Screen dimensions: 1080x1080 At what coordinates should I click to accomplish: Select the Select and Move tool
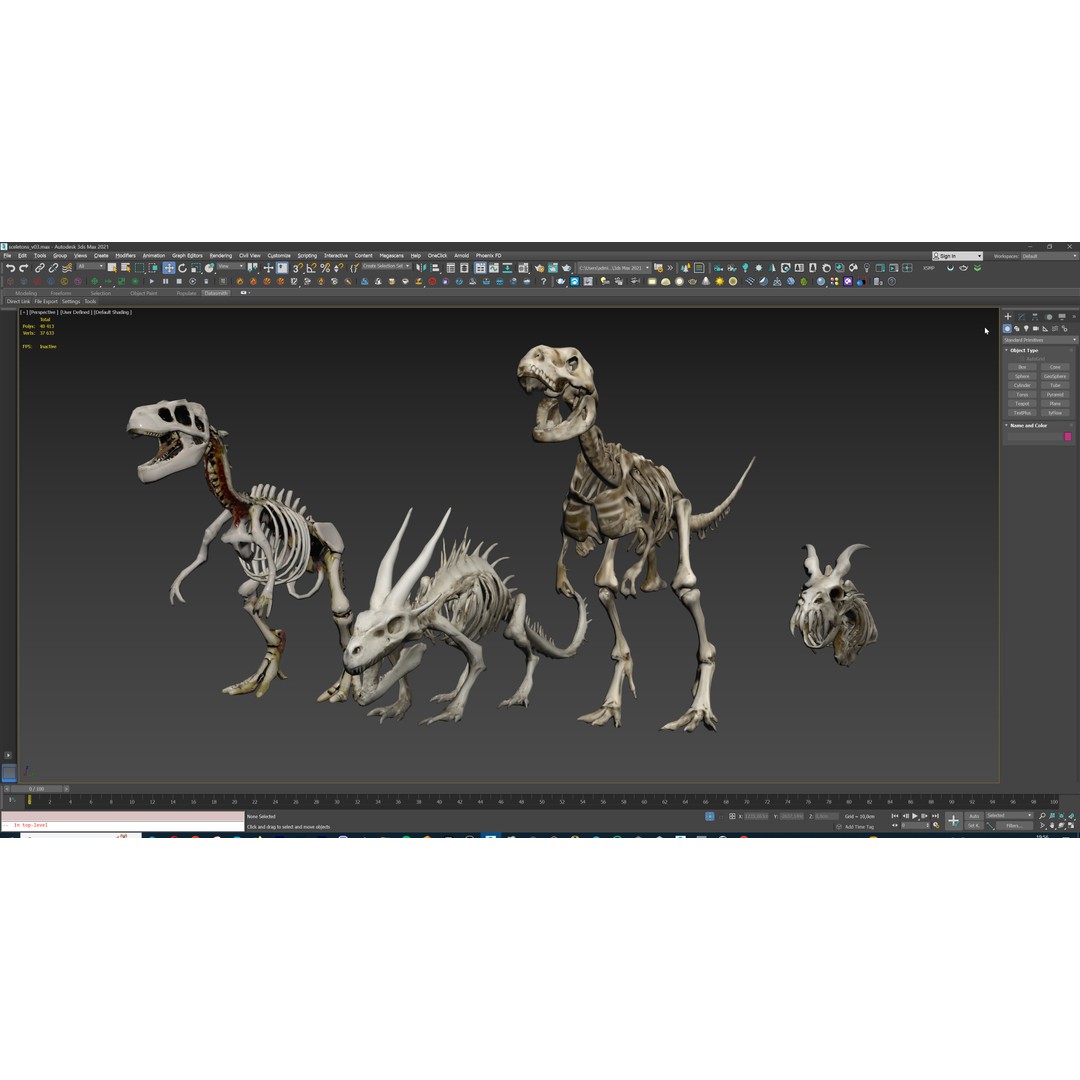169,268
